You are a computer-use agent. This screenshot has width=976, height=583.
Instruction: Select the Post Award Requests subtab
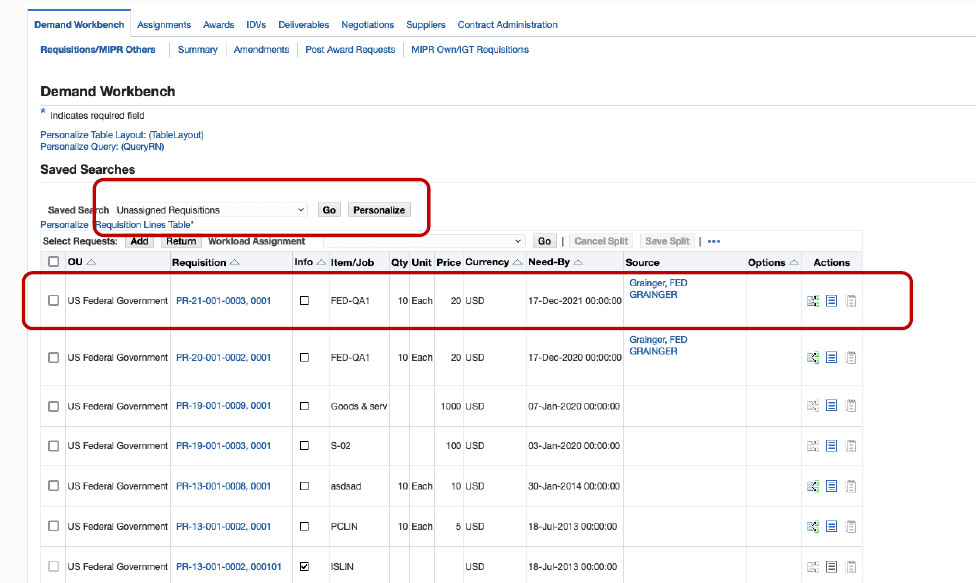350,50
